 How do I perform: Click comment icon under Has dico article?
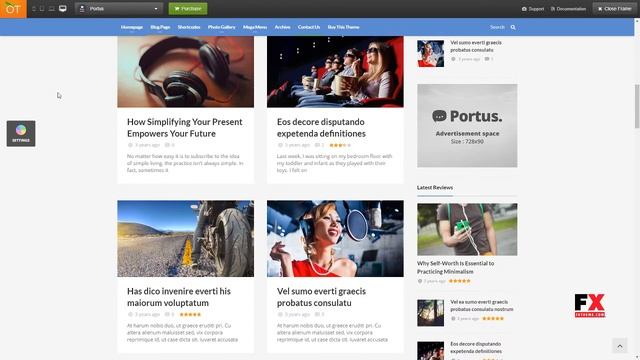coord(167,314)
